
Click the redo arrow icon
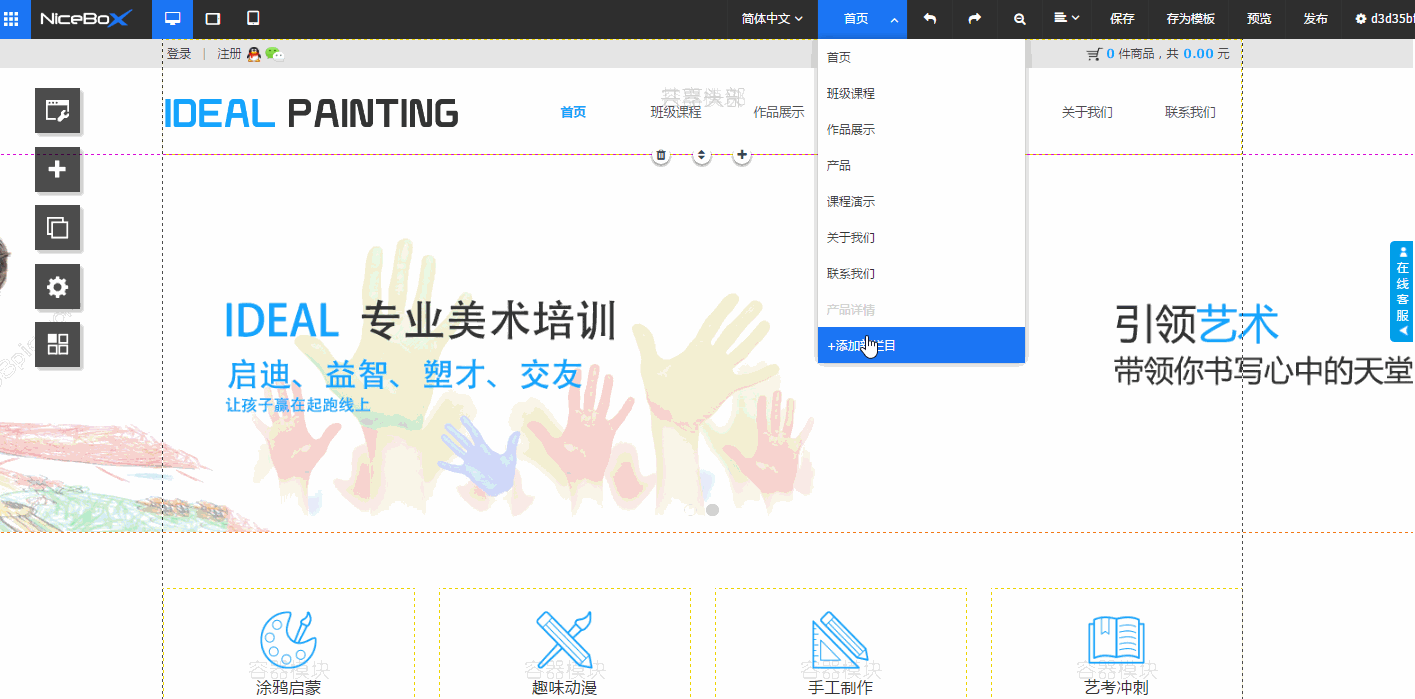click(974, 19)
